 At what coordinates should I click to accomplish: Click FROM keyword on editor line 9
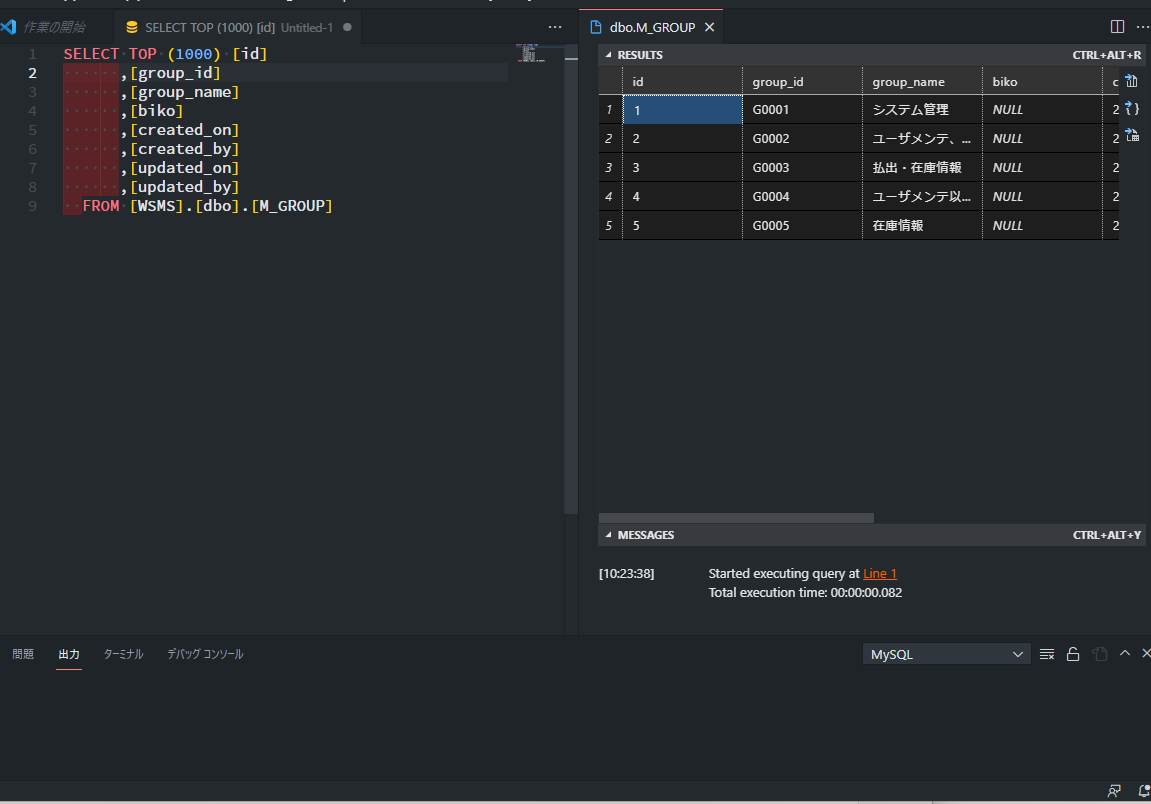point(101,206)
